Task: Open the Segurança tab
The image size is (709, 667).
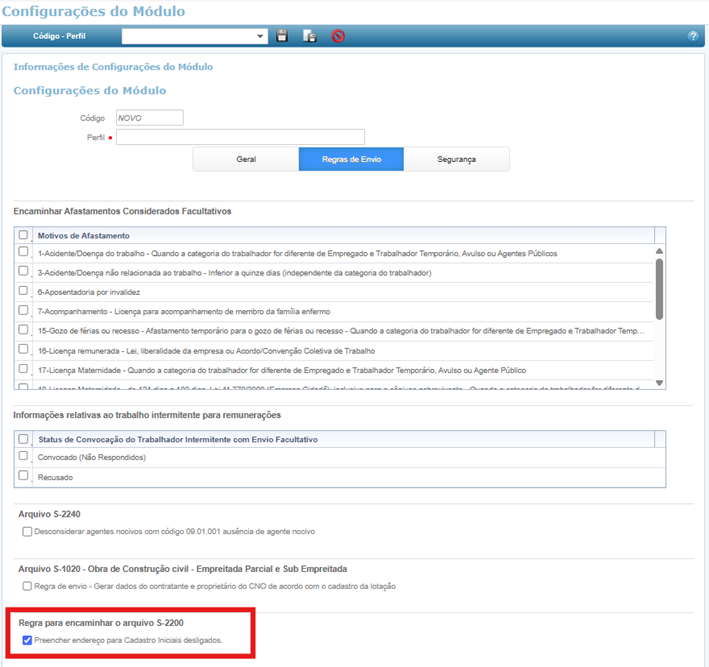Action: 456,159
